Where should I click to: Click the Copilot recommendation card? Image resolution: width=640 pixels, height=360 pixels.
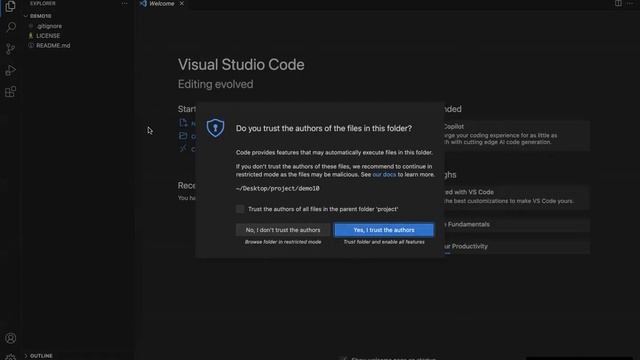(x=517, y=135)
